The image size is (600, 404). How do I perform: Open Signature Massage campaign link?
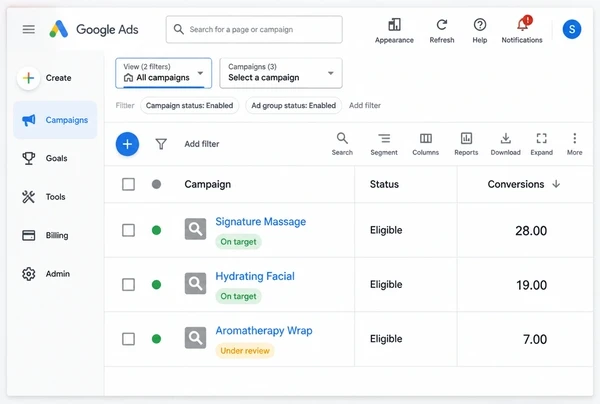click(261, 222)
